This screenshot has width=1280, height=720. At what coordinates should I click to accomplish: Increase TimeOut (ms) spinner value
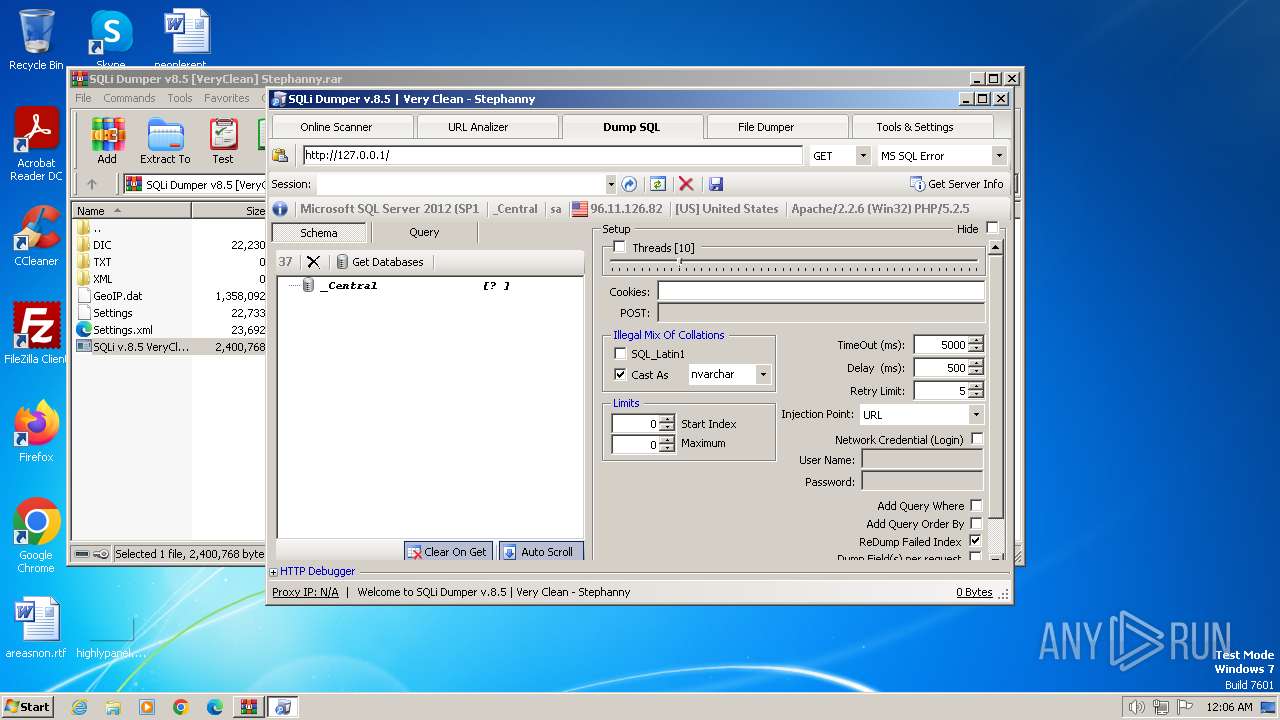point(976,340)
